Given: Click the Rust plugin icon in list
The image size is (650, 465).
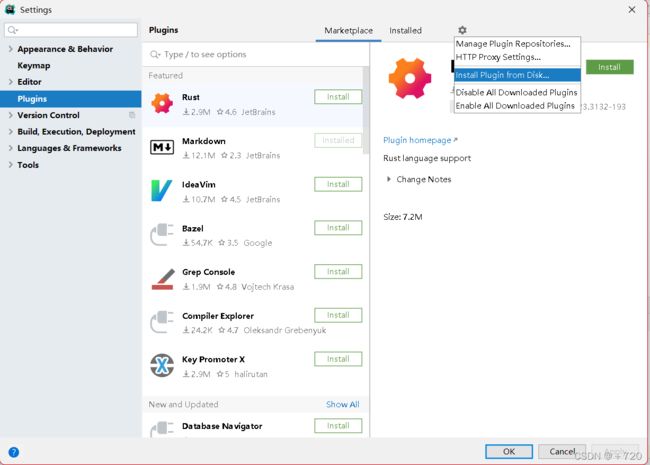Looking at the screenshot, I should (x=162, y=103).
